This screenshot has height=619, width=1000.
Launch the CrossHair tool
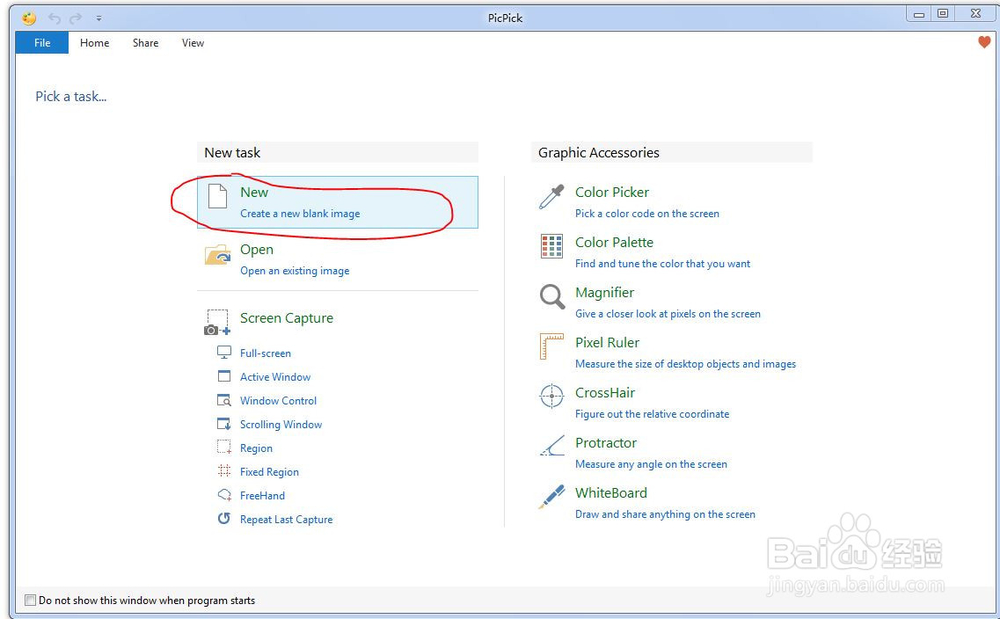point(605,393)
